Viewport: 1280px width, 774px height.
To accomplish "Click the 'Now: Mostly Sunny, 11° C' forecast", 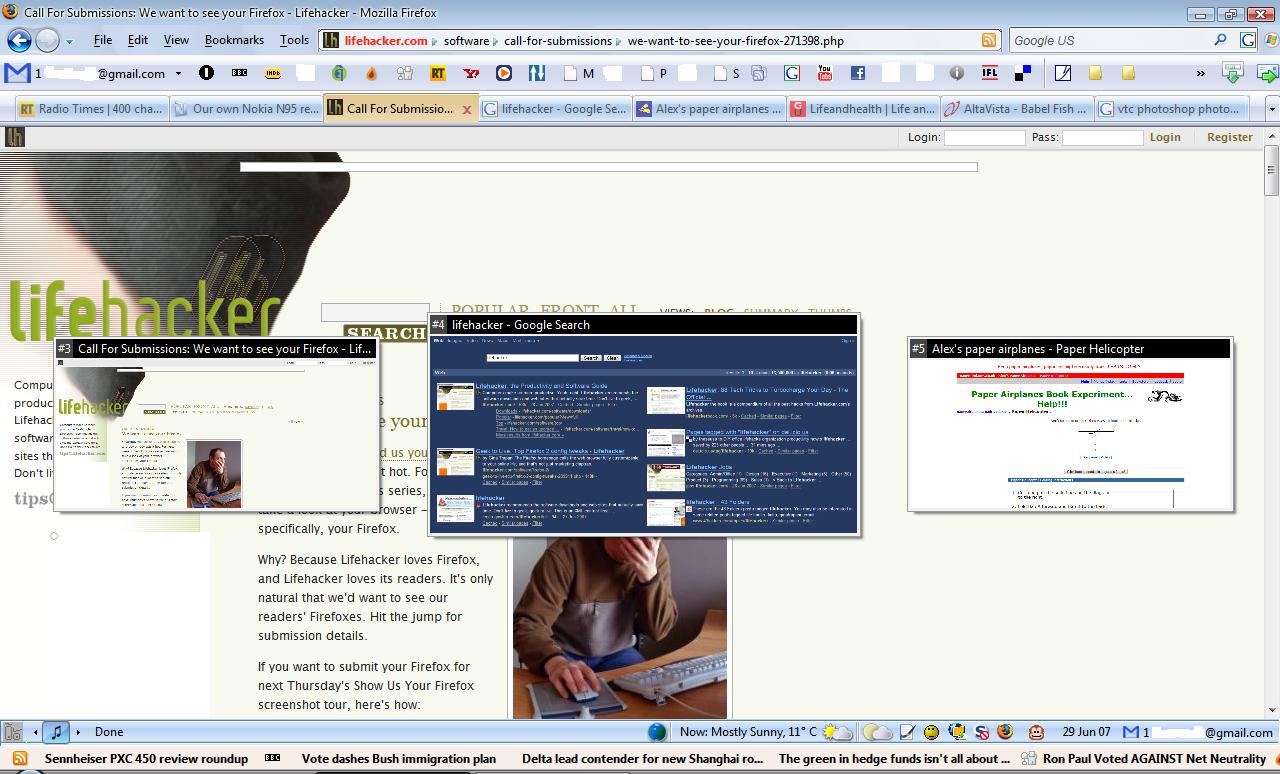I will (x=748, y=732).
